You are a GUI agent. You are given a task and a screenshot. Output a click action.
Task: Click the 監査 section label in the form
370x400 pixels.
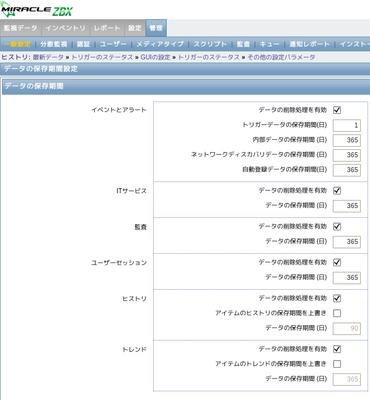pos(140,227)
